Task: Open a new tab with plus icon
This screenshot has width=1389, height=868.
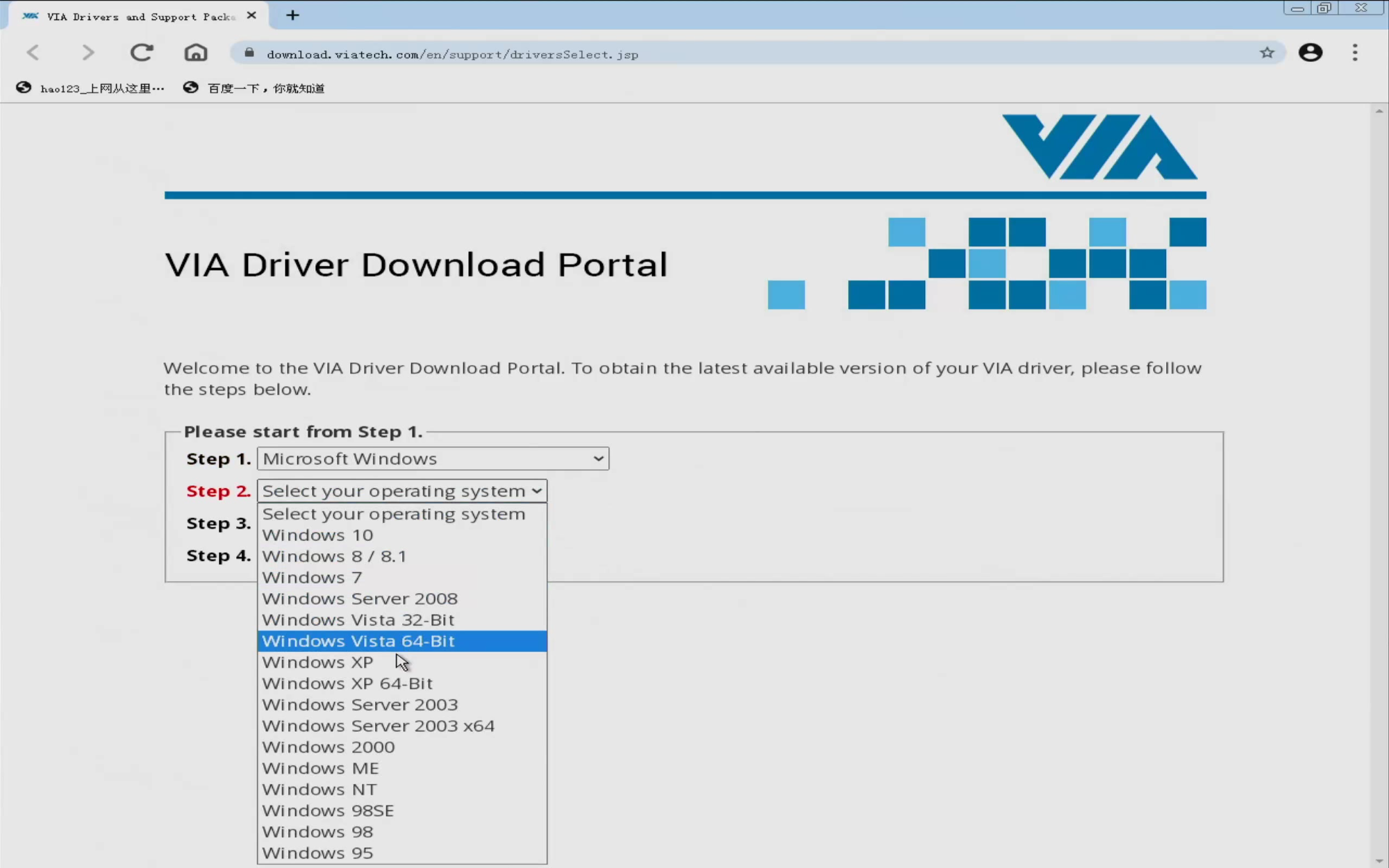Action: point(292,15)
